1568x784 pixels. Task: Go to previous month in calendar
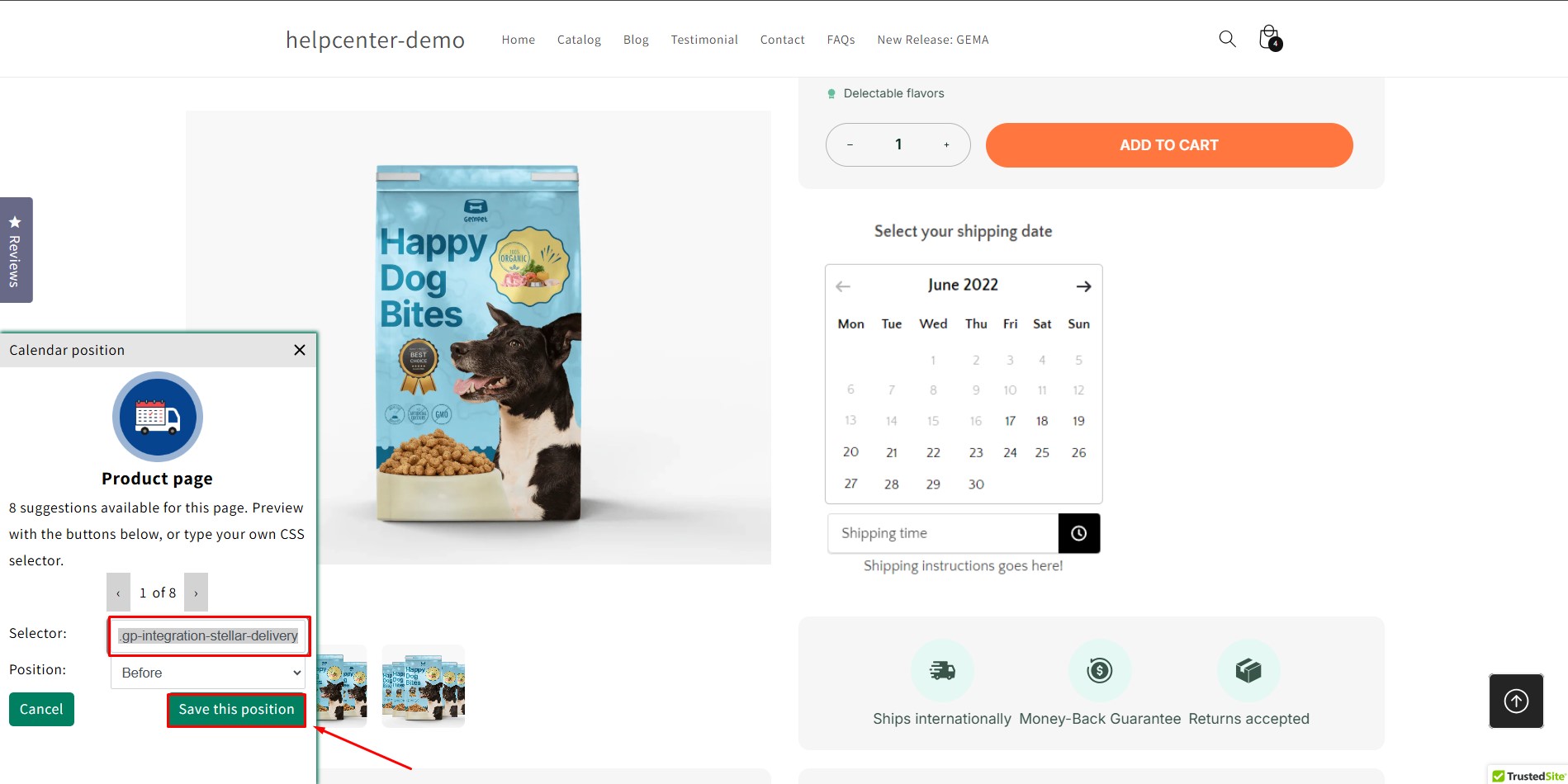(843, 286)
